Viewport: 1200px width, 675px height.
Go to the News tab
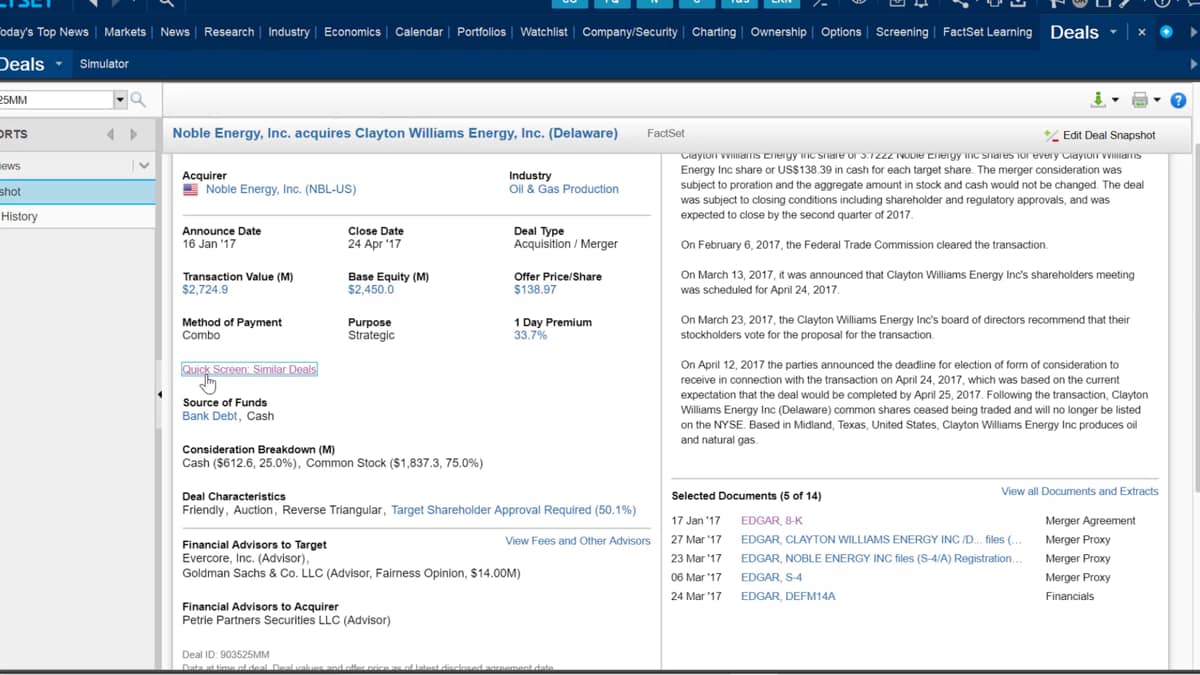[175, 32]
